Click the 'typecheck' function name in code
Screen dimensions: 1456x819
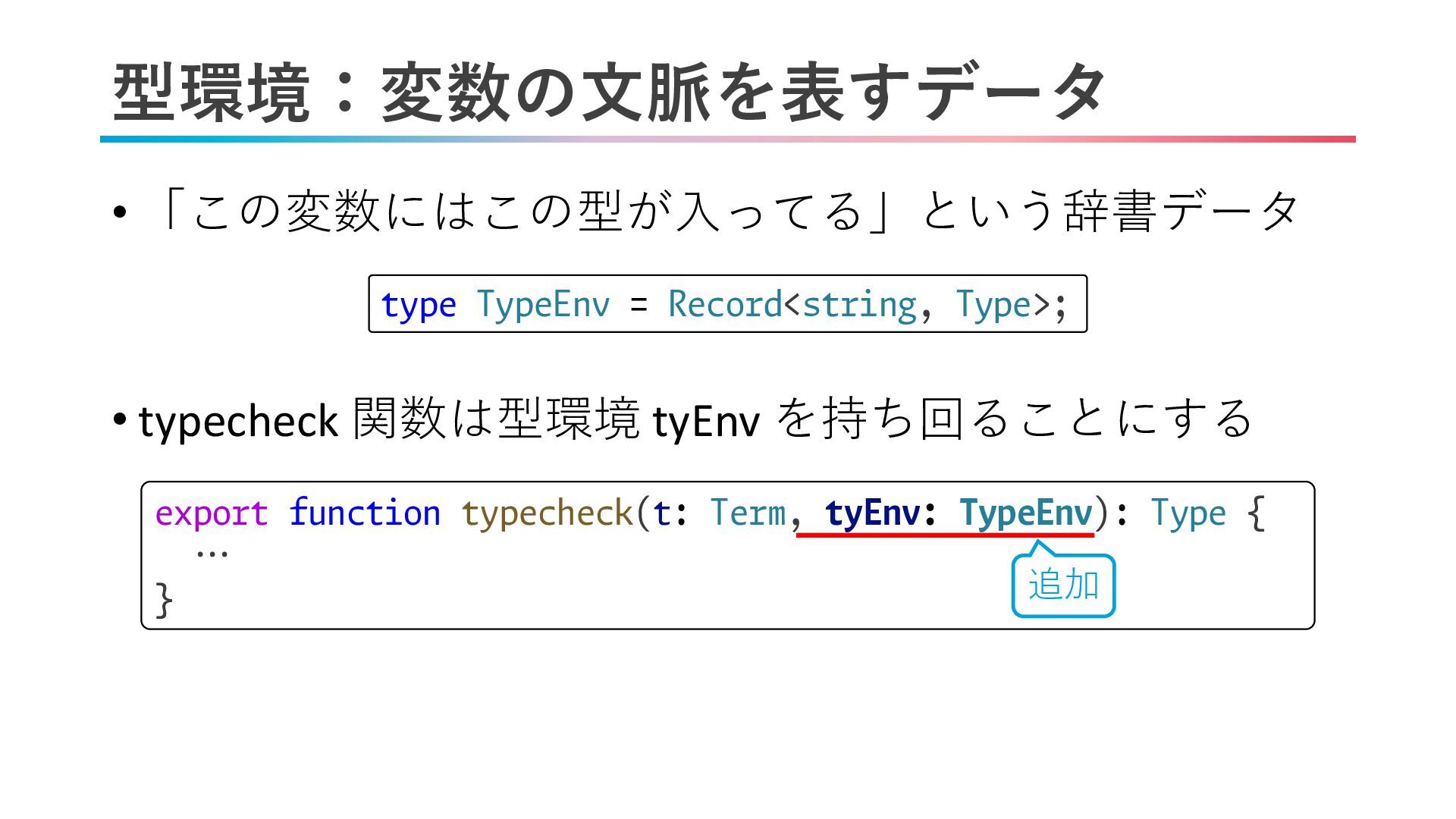click(x=547, y=514)
